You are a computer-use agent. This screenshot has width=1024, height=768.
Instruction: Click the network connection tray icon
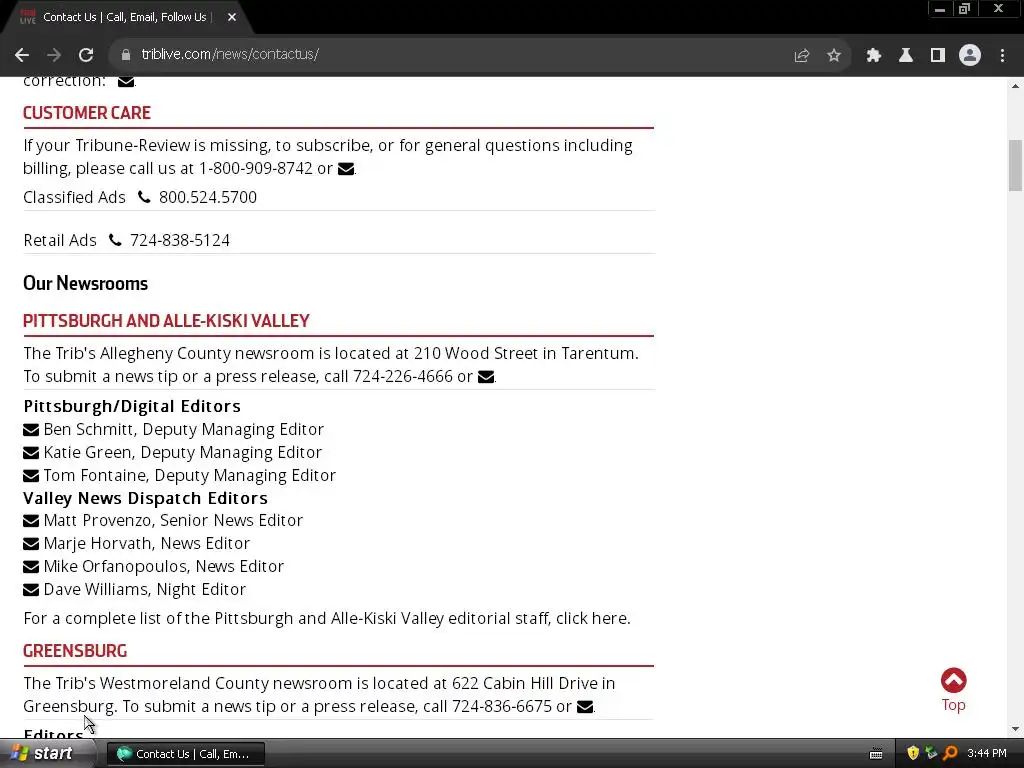(x=931, y=754)
